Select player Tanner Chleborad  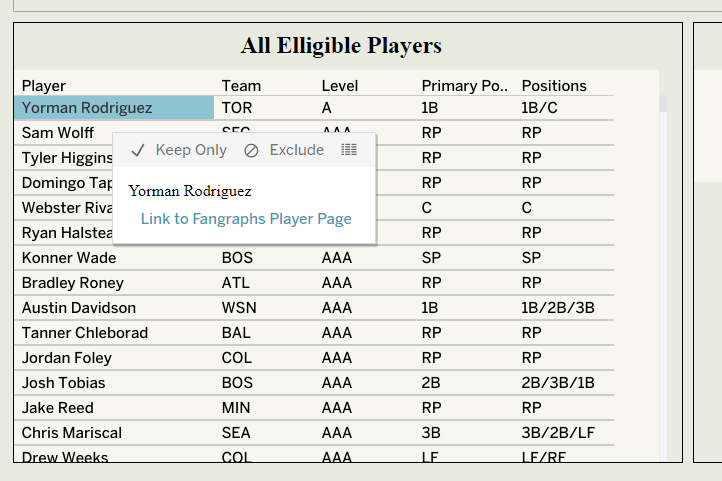[x=85, y=333]
